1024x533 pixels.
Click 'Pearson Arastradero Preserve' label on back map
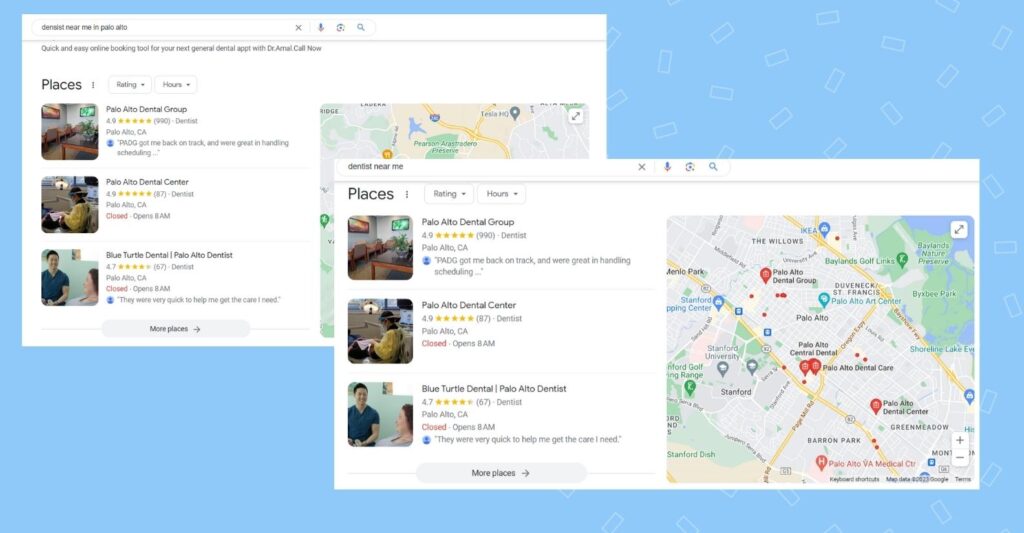pos(445,147)
